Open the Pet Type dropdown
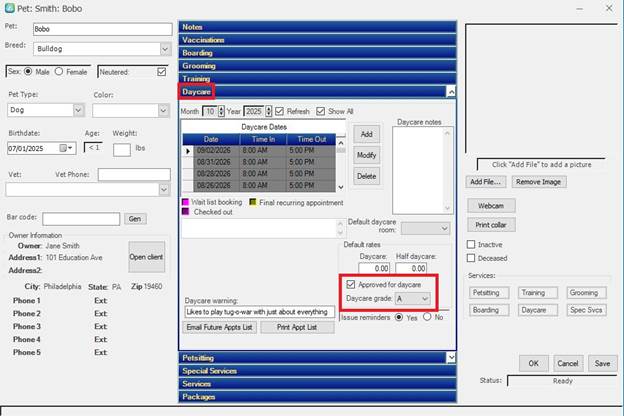 point(78,110)
